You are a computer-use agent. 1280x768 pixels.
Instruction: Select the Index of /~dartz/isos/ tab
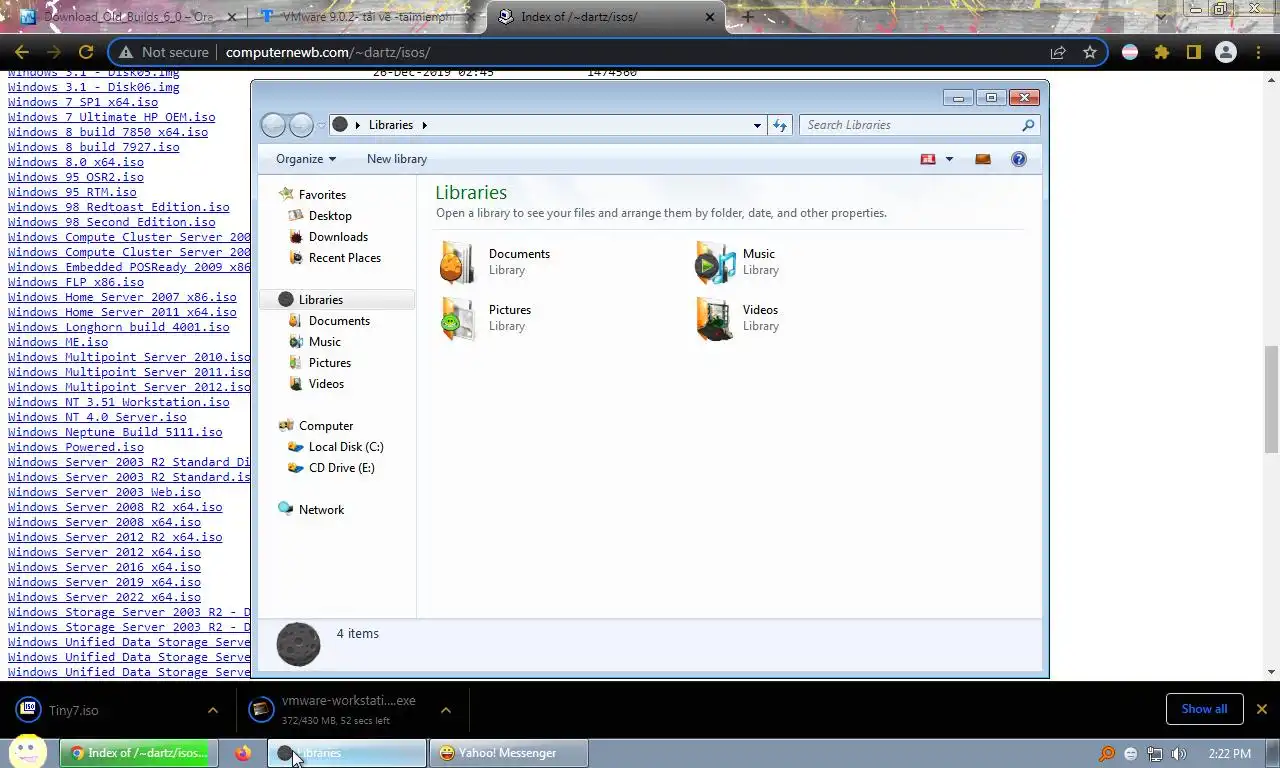point(607,17)
